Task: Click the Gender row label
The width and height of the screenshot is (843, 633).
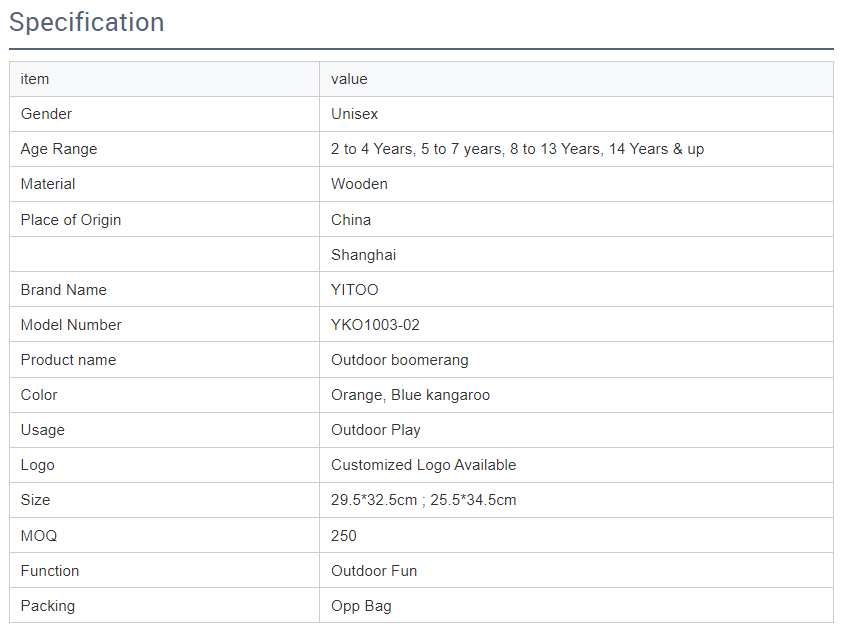Action: (46, 114)
